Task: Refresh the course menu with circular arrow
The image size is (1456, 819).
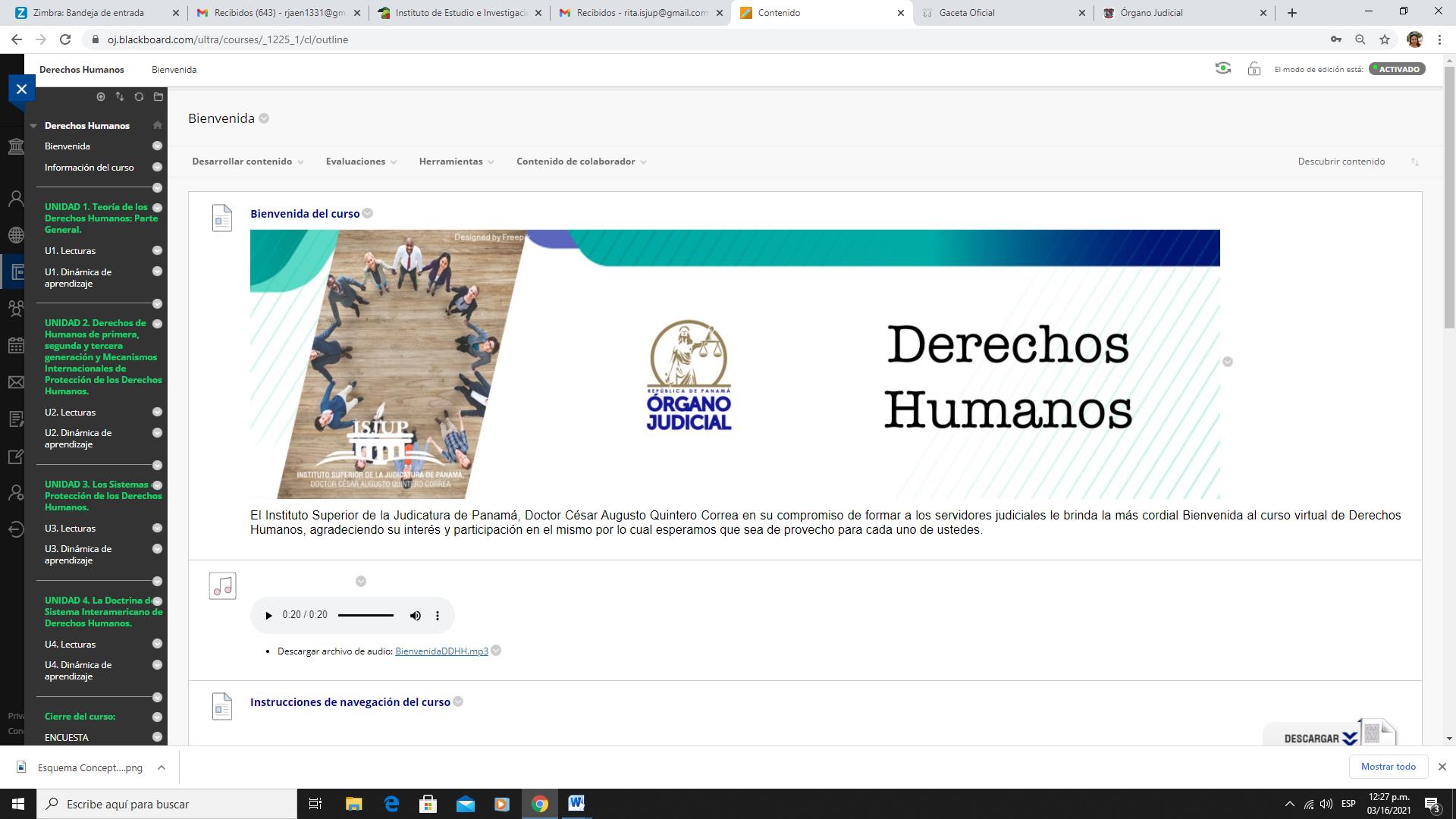Action: (139, 96)
